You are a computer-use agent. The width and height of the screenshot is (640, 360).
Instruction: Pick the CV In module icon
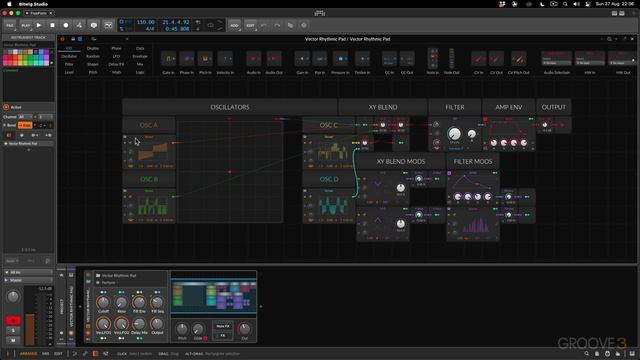[478, 59]
